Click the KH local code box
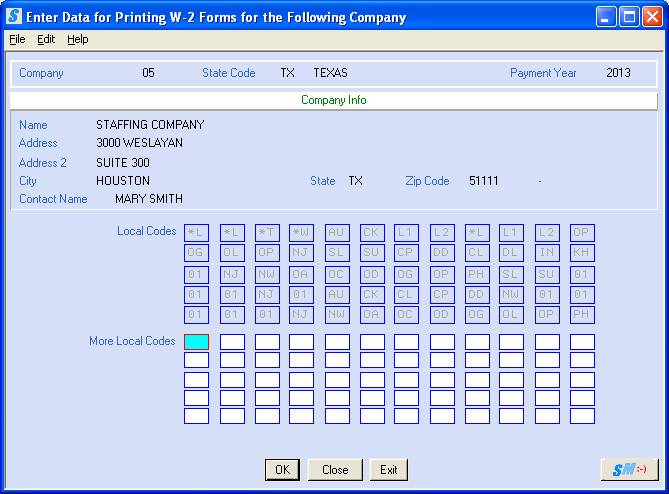 point(582,252)
